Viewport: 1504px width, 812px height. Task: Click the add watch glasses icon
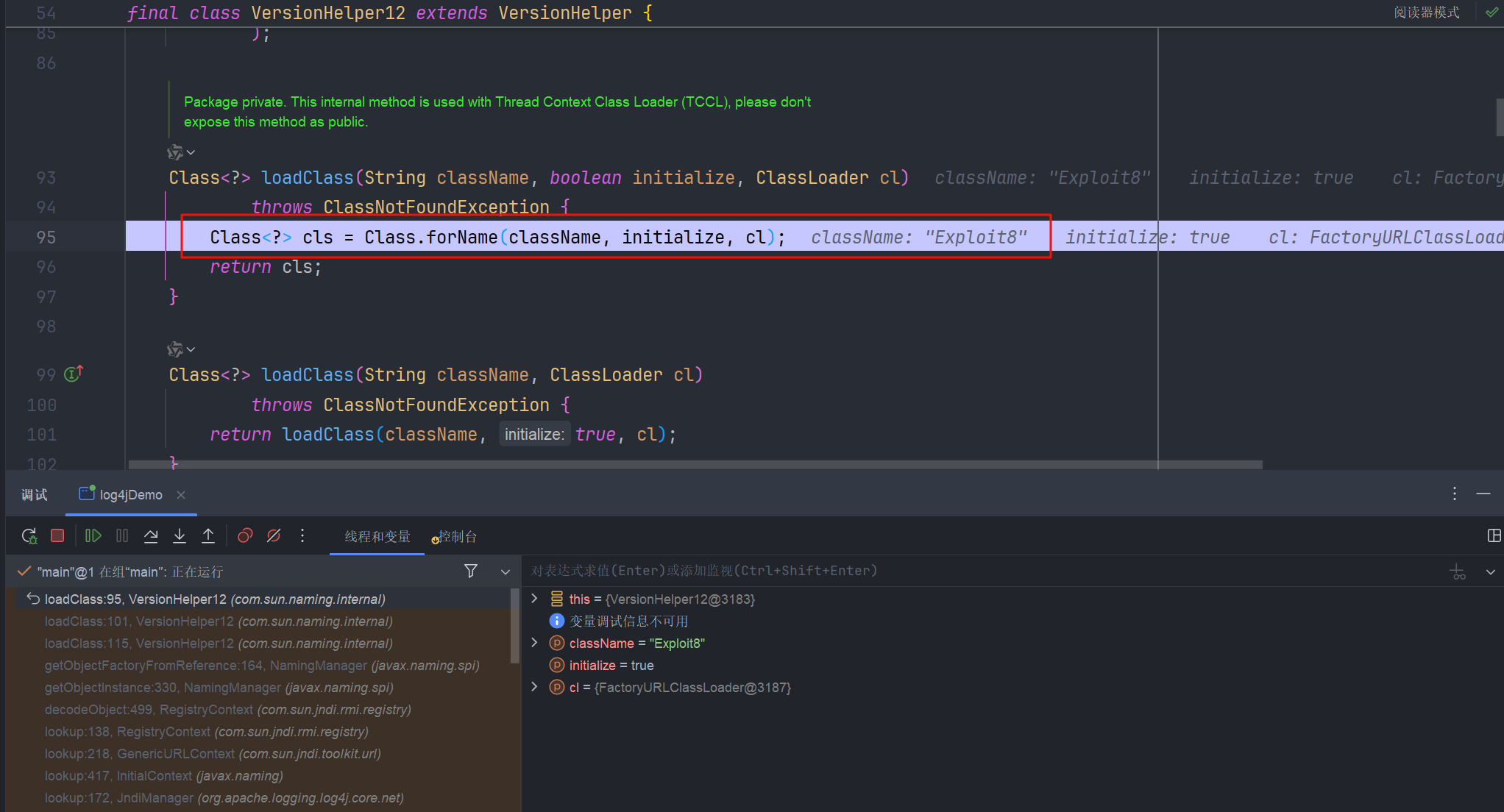pos(1458,571)
